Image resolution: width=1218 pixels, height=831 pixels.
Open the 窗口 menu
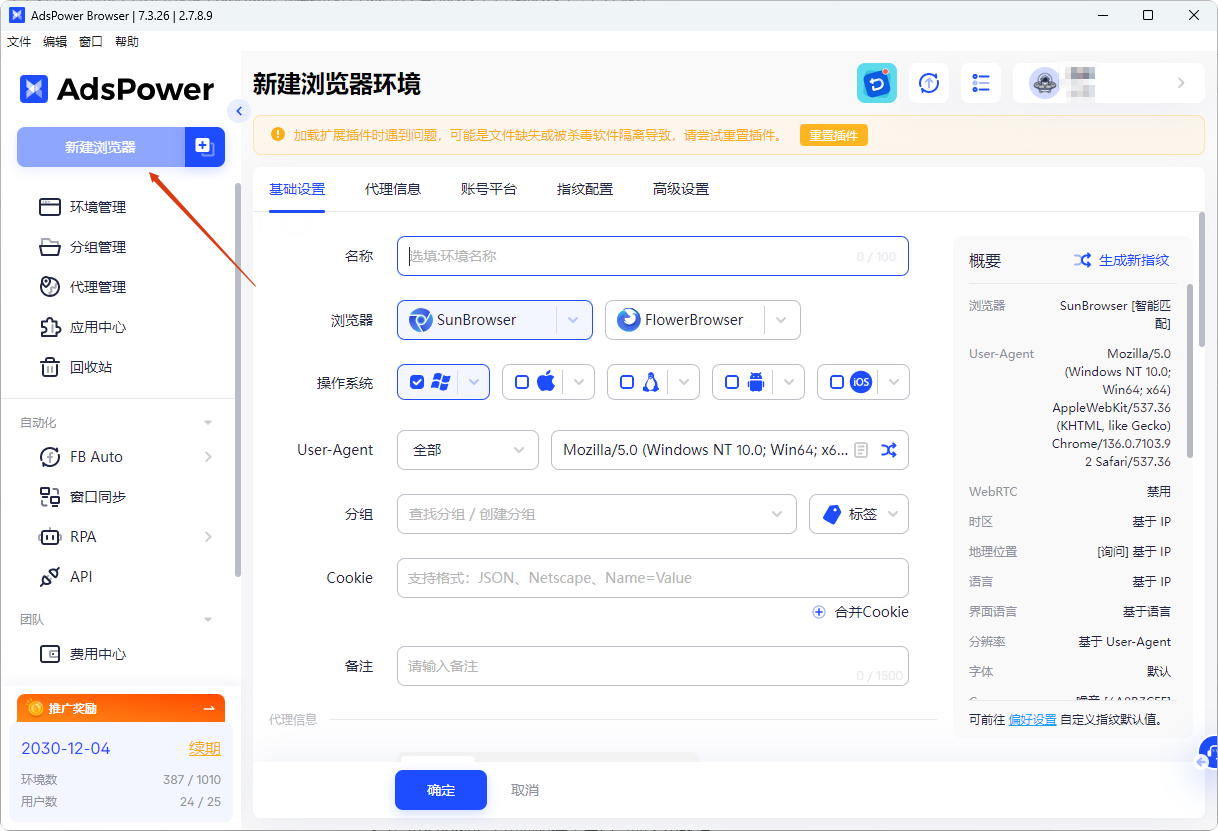coord(91,42)
